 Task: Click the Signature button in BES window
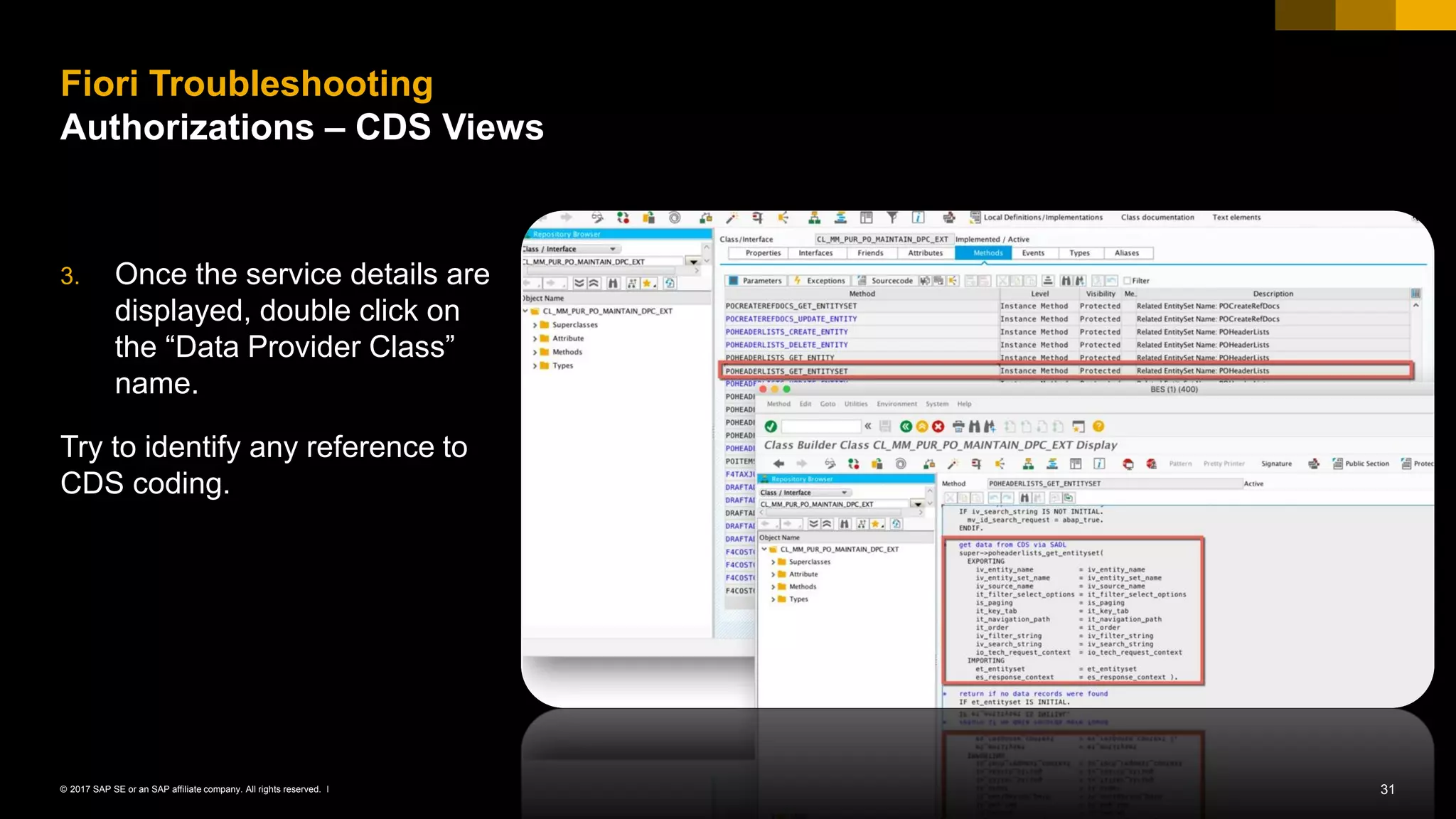[1276, 464]
